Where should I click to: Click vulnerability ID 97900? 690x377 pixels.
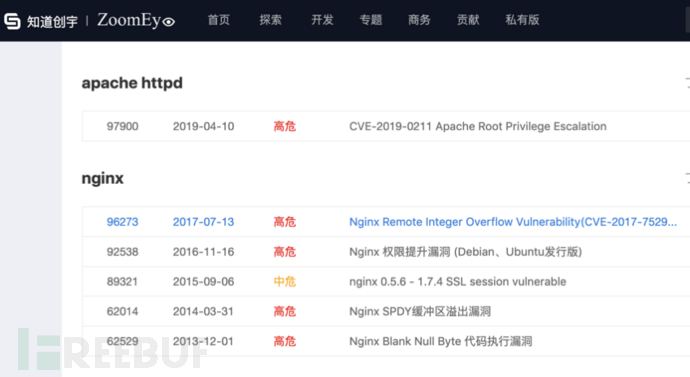click(x=122, y=126)
